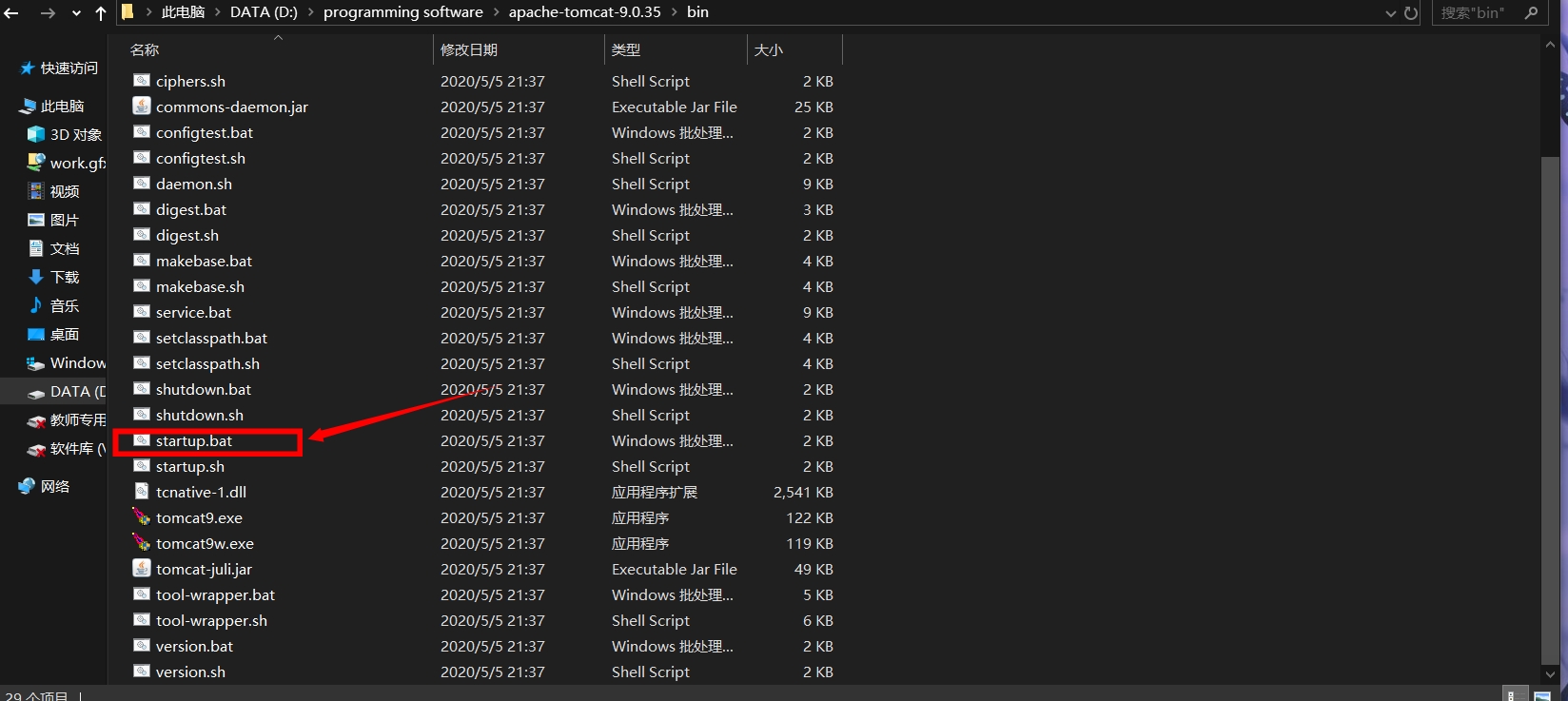Click setclasspath.sh file name
Image resolution: width=1568 pixels, height=701 pixels.
coord(207,363)
